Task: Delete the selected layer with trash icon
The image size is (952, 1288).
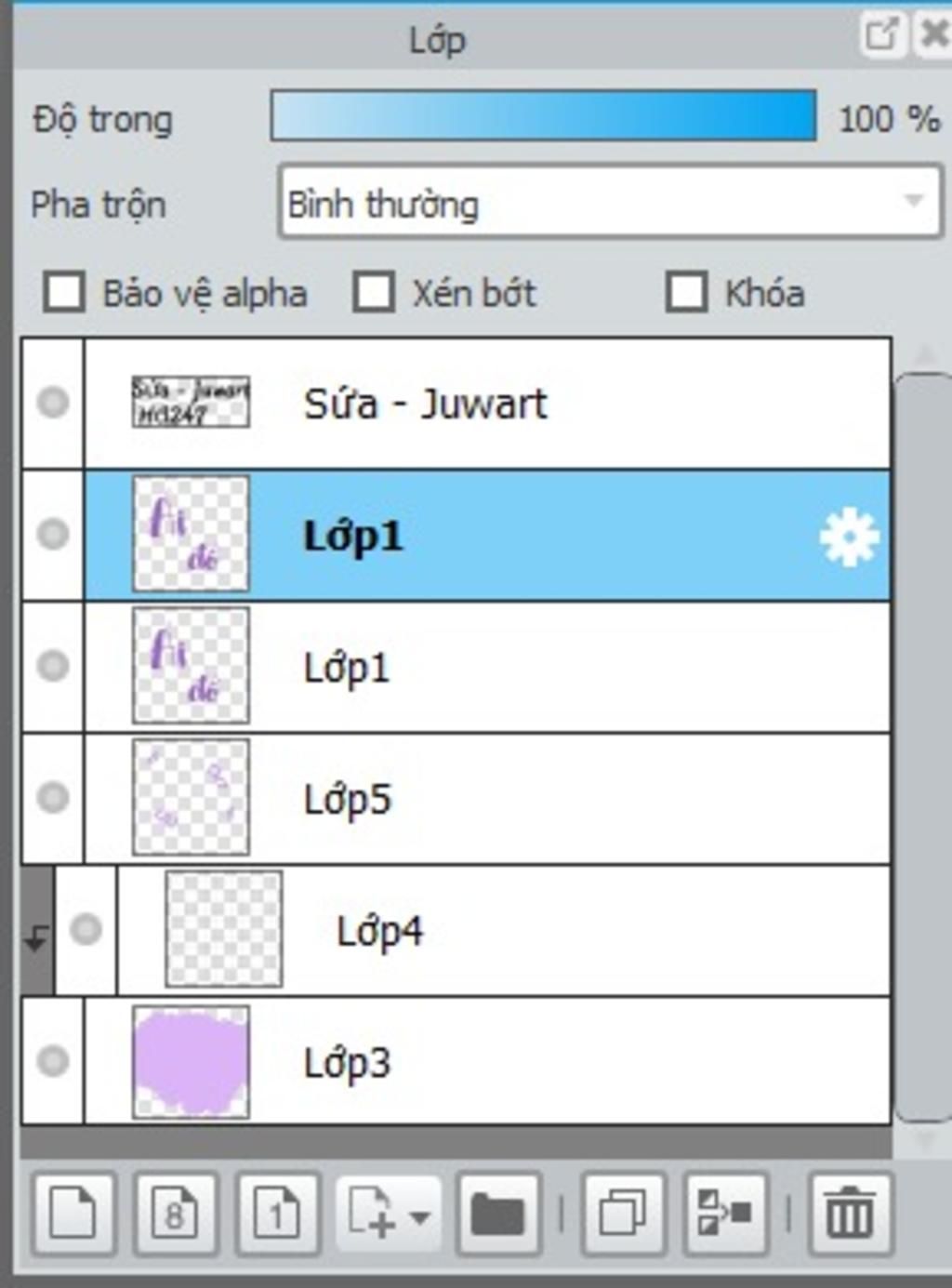Action: point(851,1214)
